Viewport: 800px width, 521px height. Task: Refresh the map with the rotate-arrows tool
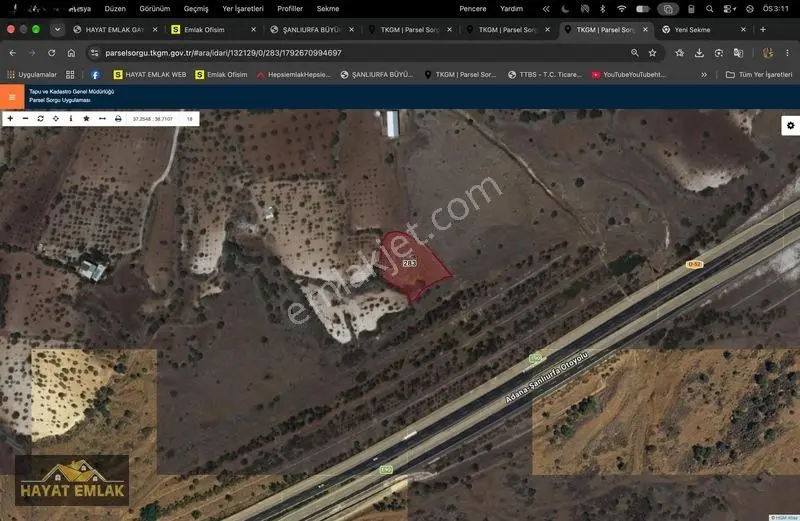40,119
